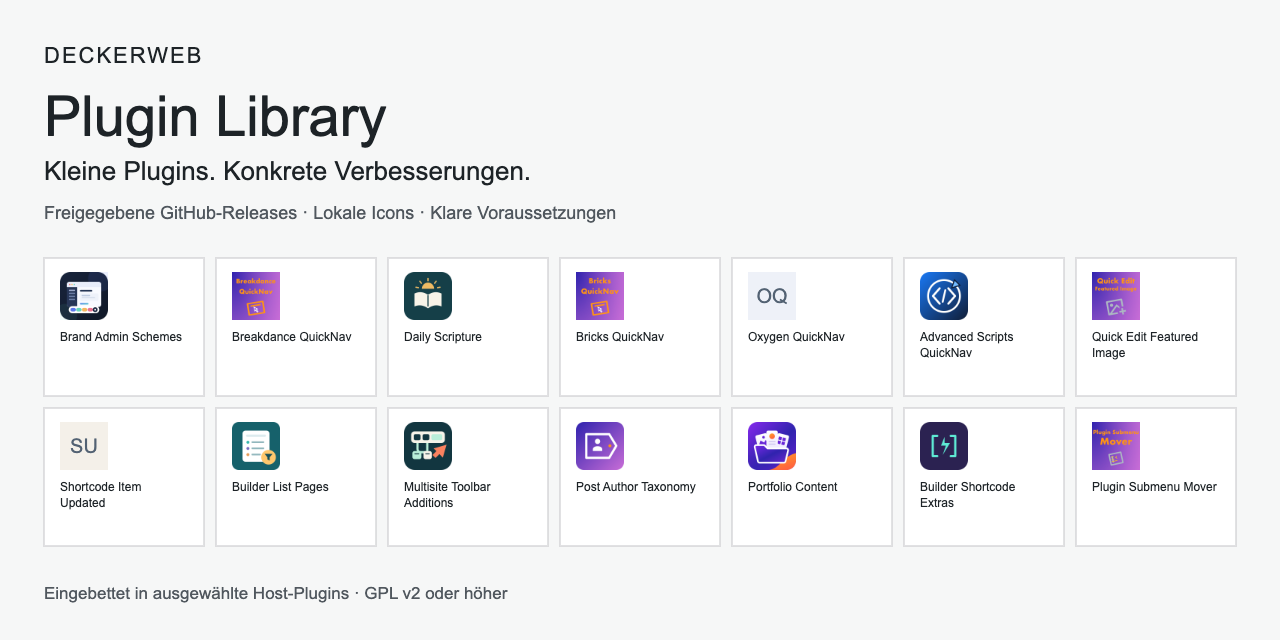
Task: Open the Portfolio Content label
Action: (793, 487)
